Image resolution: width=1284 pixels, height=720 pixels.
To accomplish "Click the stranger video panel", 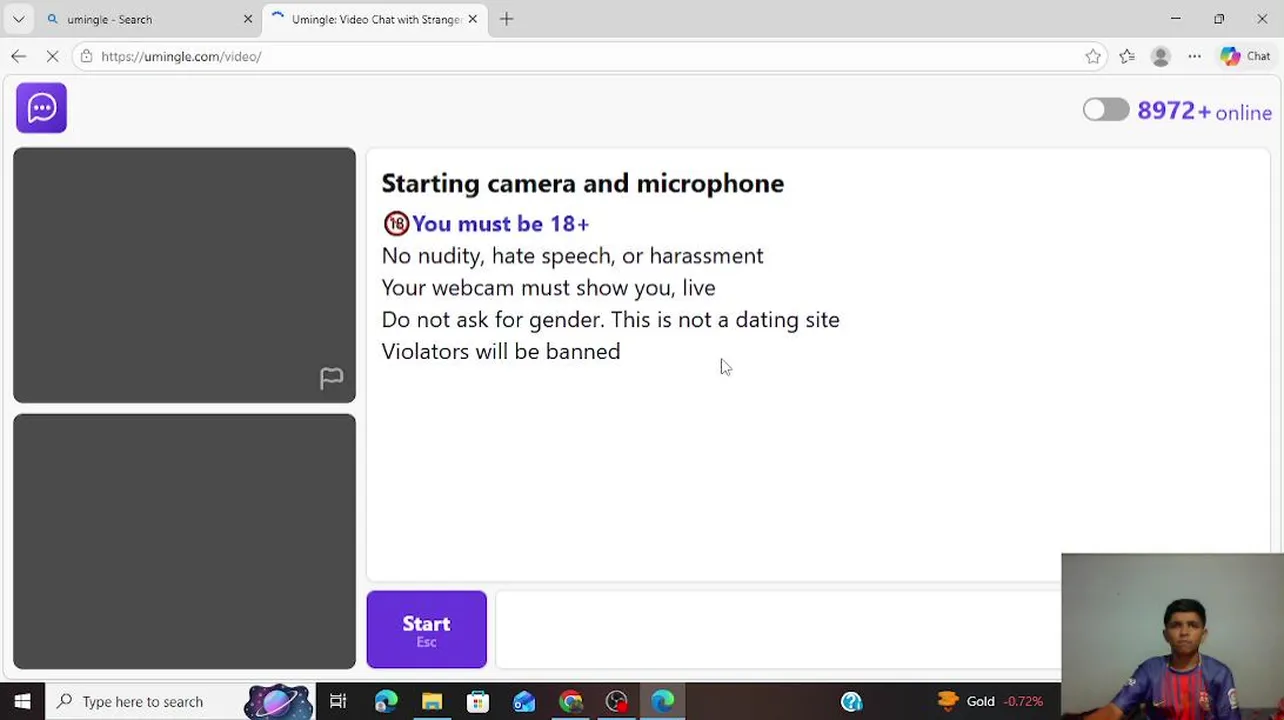I will (184, 275).
